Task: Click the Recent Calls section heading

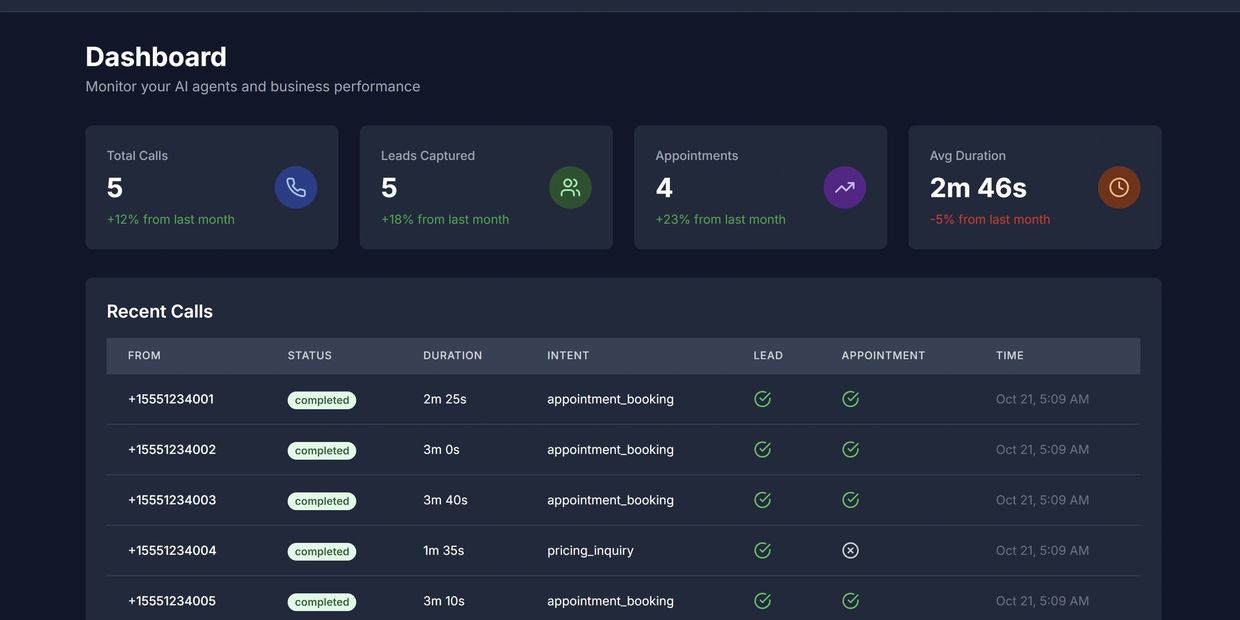Action: (x=160, y=309)
